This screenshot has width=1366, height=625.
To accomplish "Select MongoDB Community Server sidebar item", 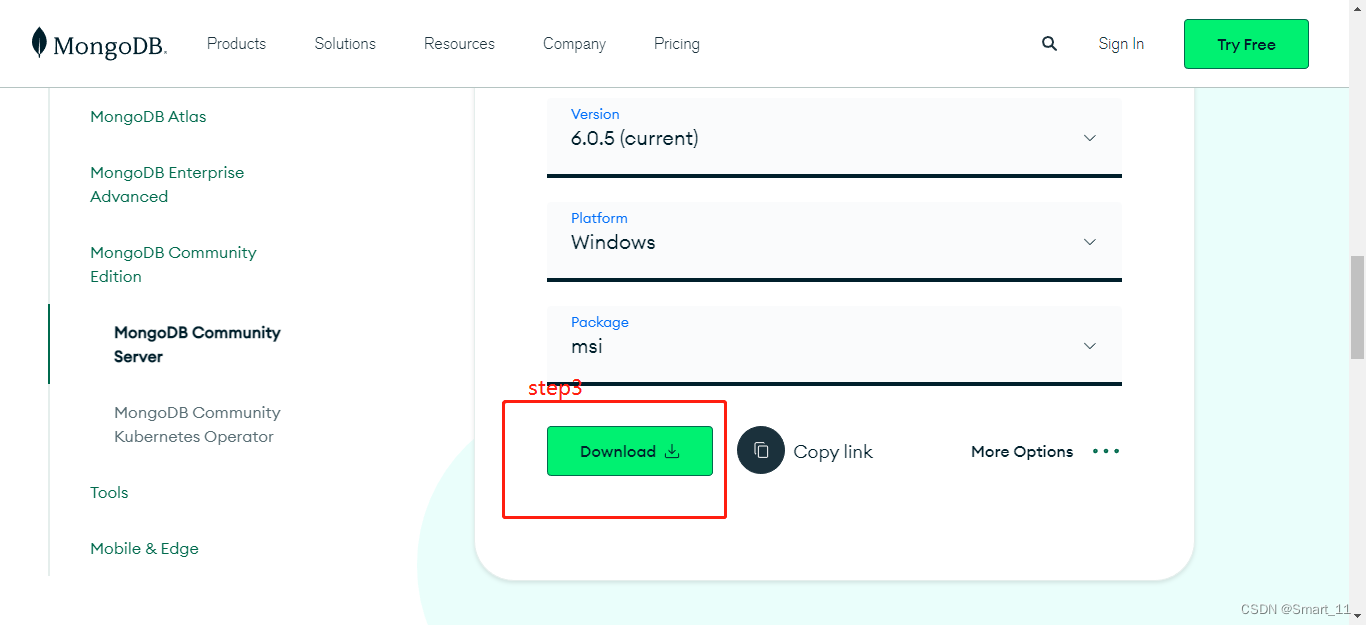I will click(197, 345).
